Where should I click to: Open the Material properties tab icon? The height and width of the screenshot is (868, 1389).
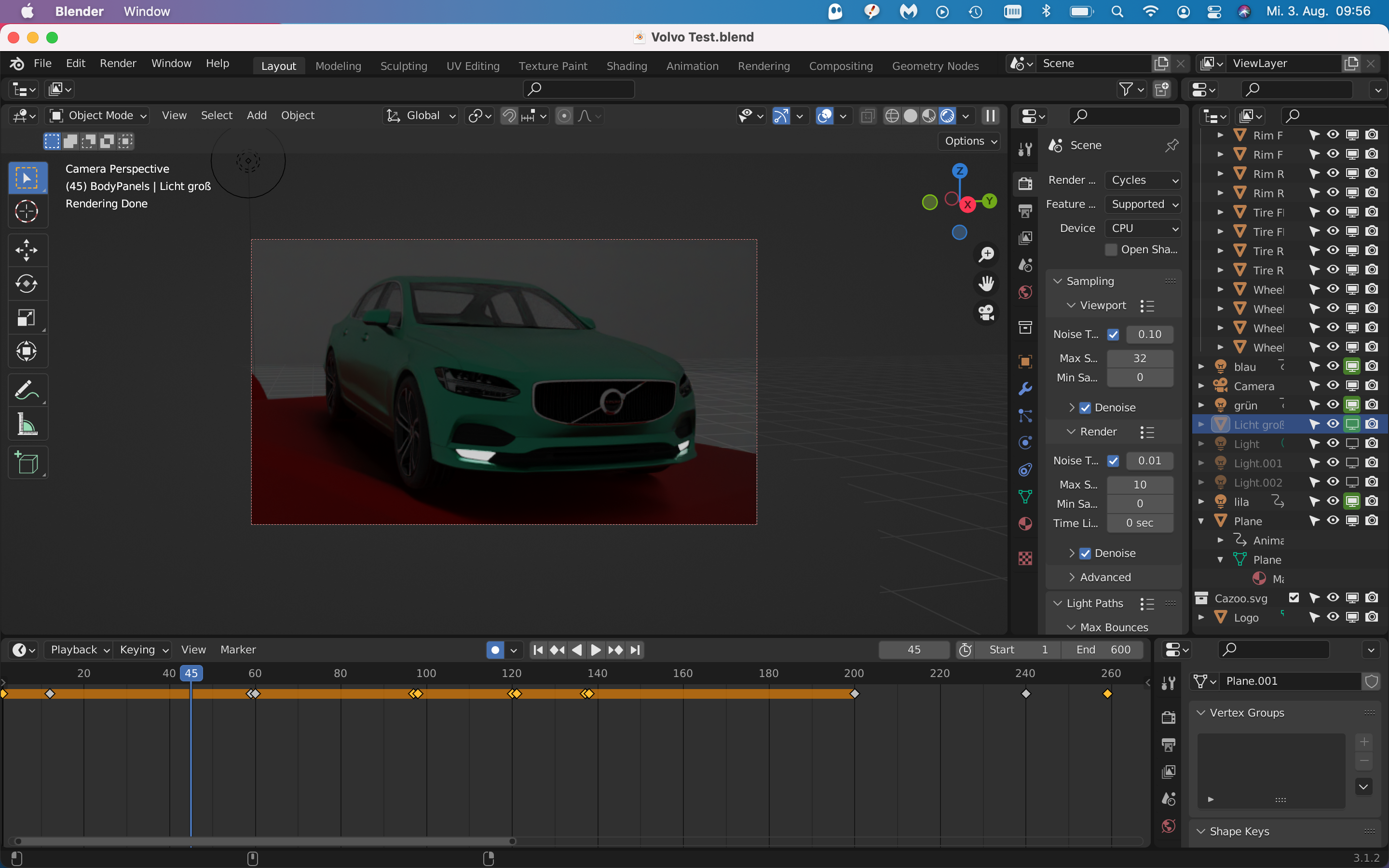(x=1025, y=524)
